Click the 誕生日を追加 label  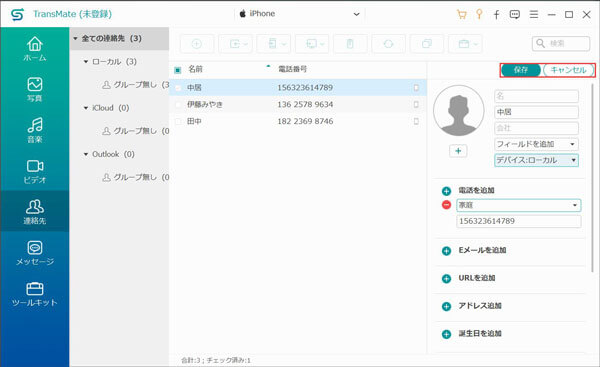click(x=480, y=334)
